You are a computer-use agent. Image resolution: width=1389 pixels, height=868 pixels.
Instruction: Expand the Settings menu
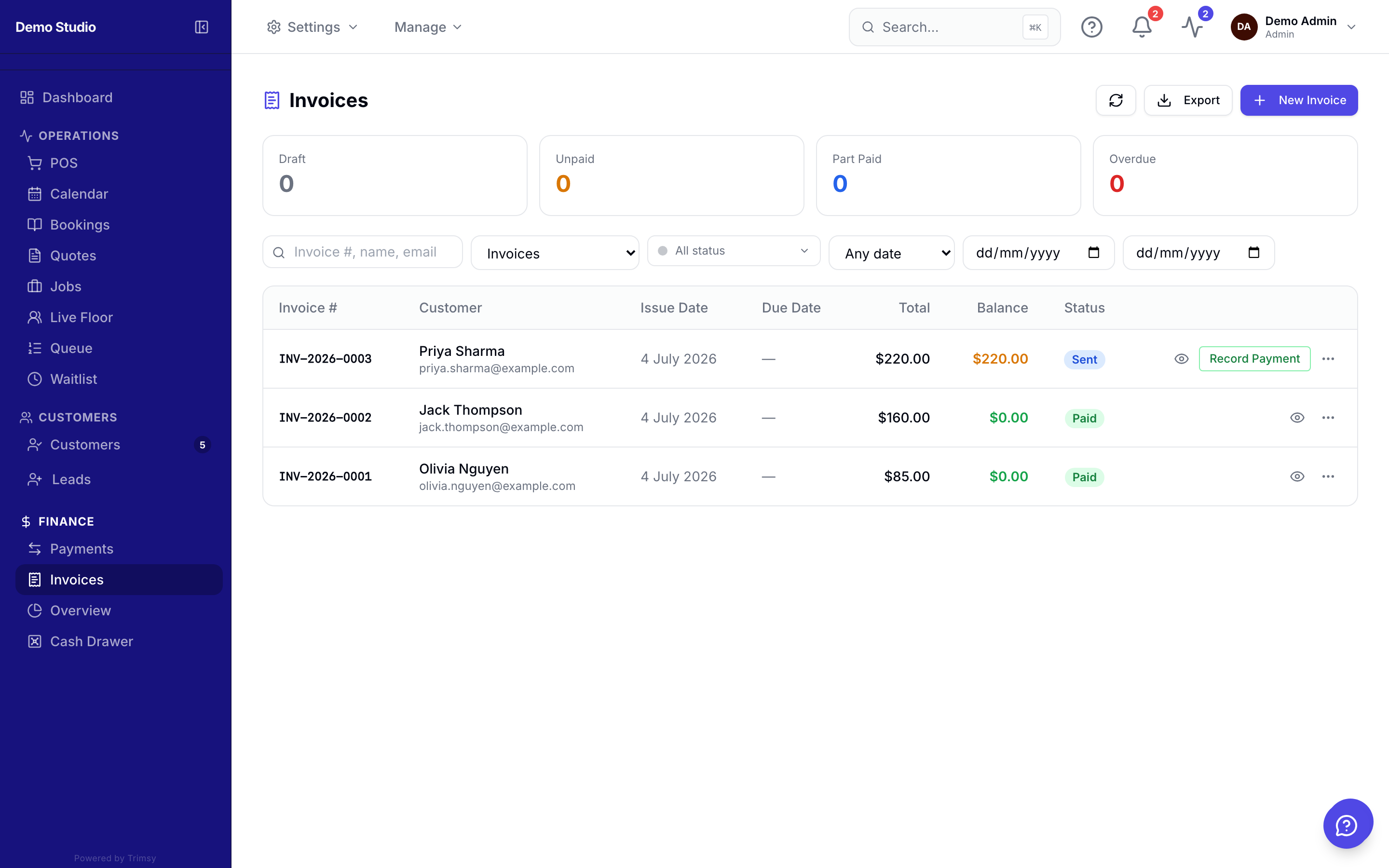[312, 27]
